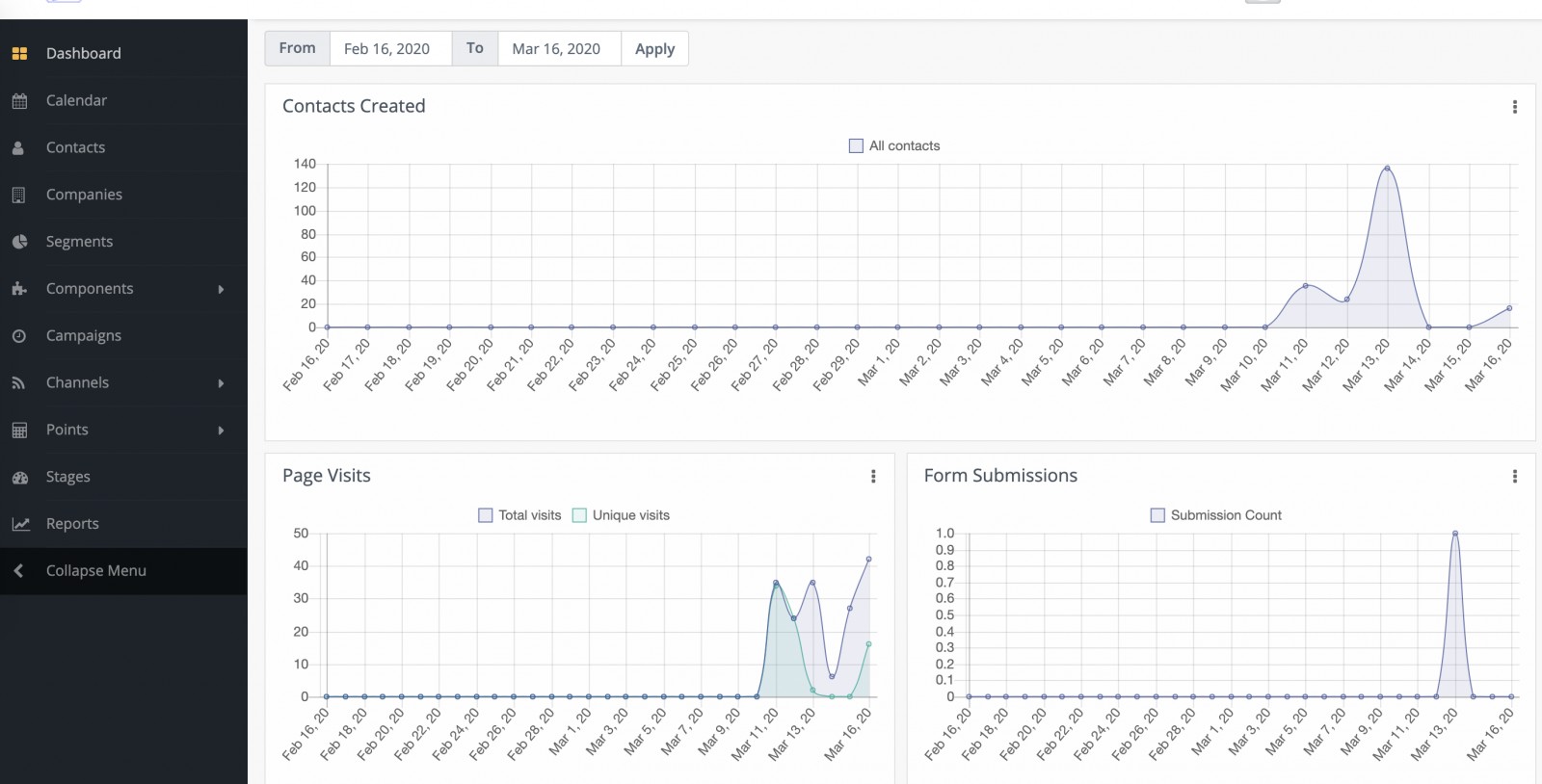The image size is (1542, 784).
Task: Toggle Submission Count legend swatch
Action: (1157, 515)
